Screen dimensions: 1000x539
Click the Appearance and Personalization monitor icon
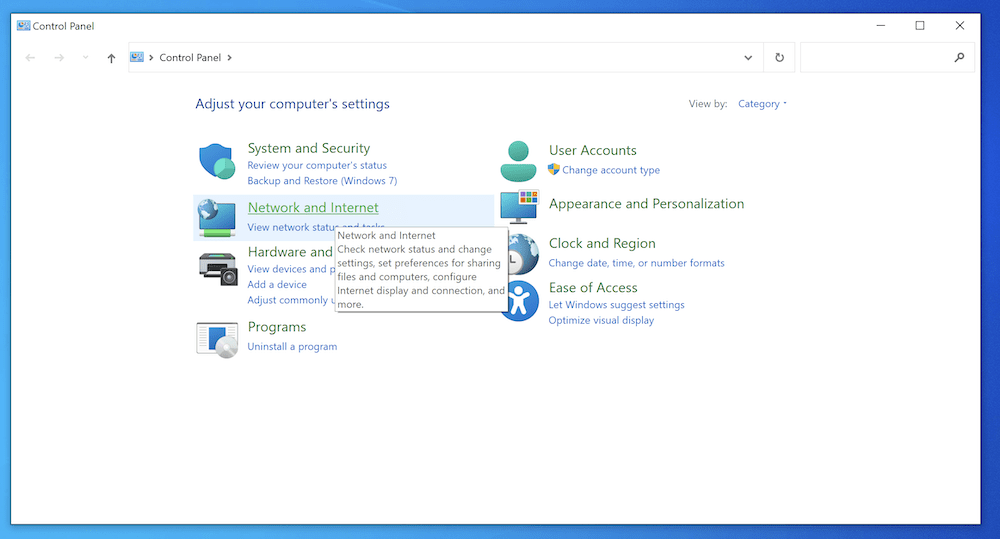click(x=519, y=207)
